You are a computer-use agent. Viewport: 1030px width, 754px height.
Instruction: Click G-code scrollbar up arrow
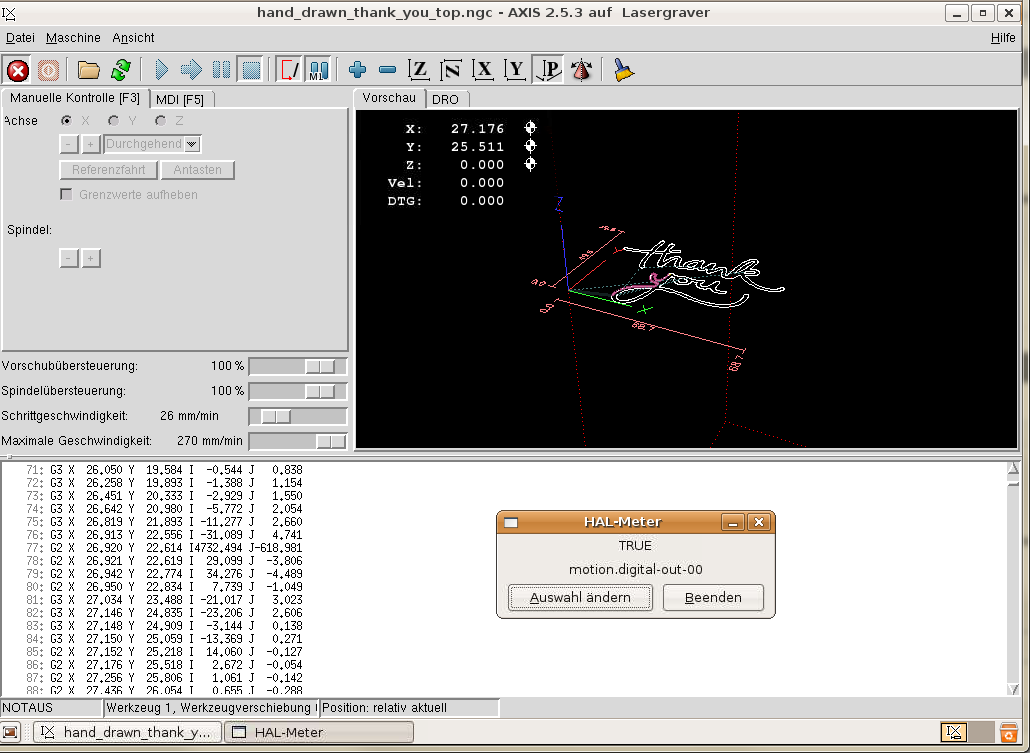1014,468
